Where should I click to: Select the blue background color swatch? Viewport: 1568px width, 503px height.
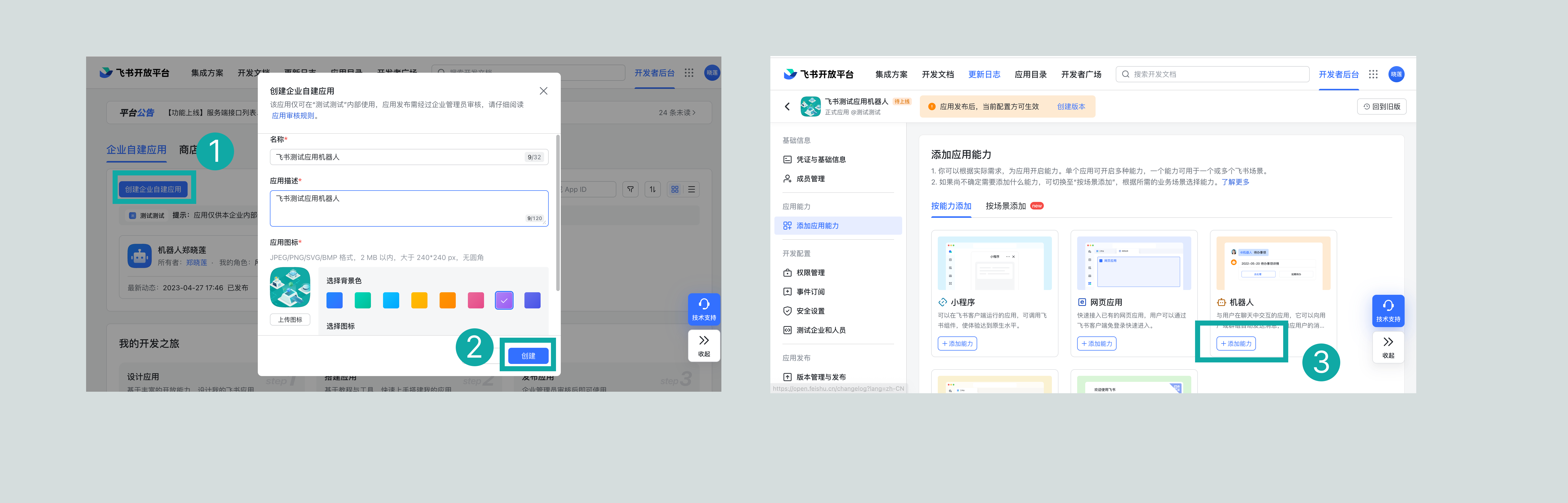(x=334, y=300)
